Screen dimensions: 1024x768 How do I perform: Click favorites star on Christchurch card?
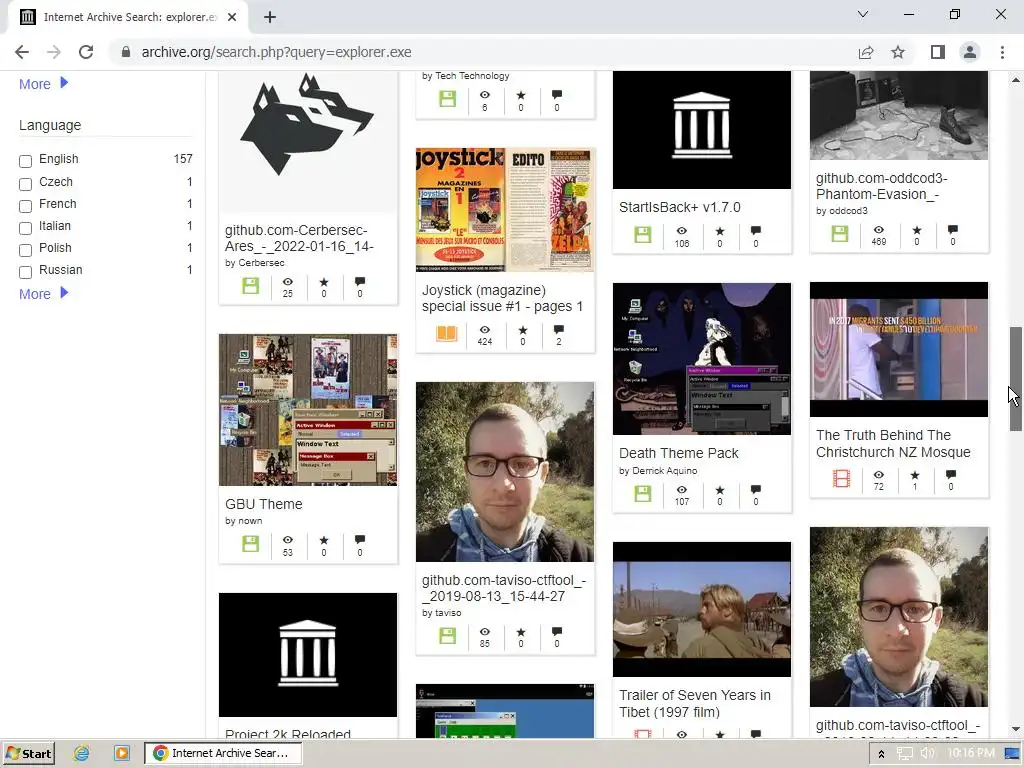click(x=915, y=475)
